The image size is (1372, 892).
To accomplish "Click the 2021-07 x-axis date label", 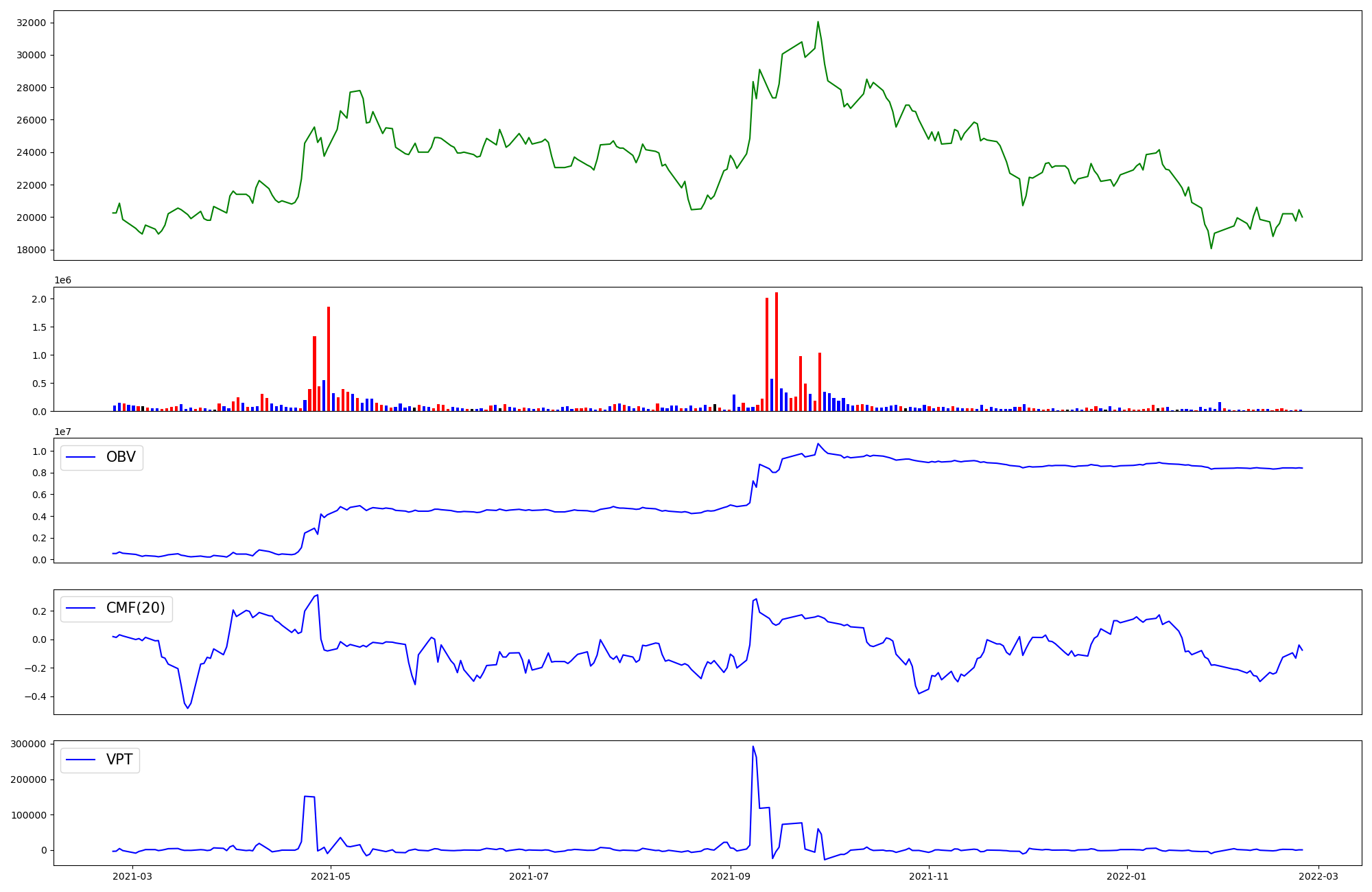I will 529,876.
